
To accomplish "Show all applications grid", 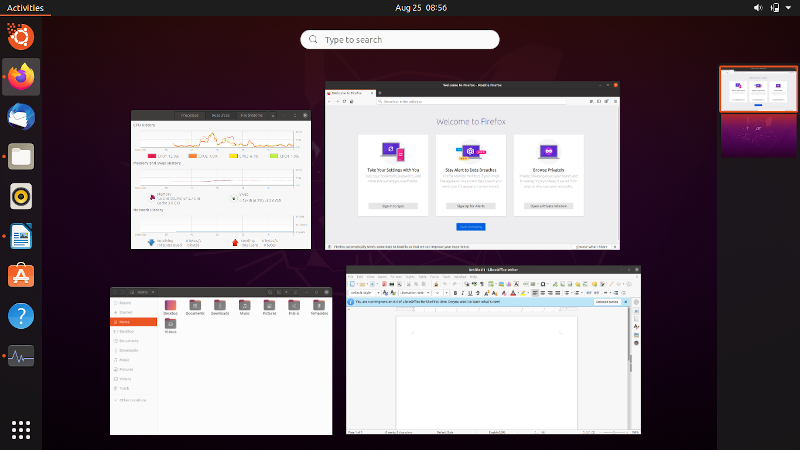I will coord(21,430).
